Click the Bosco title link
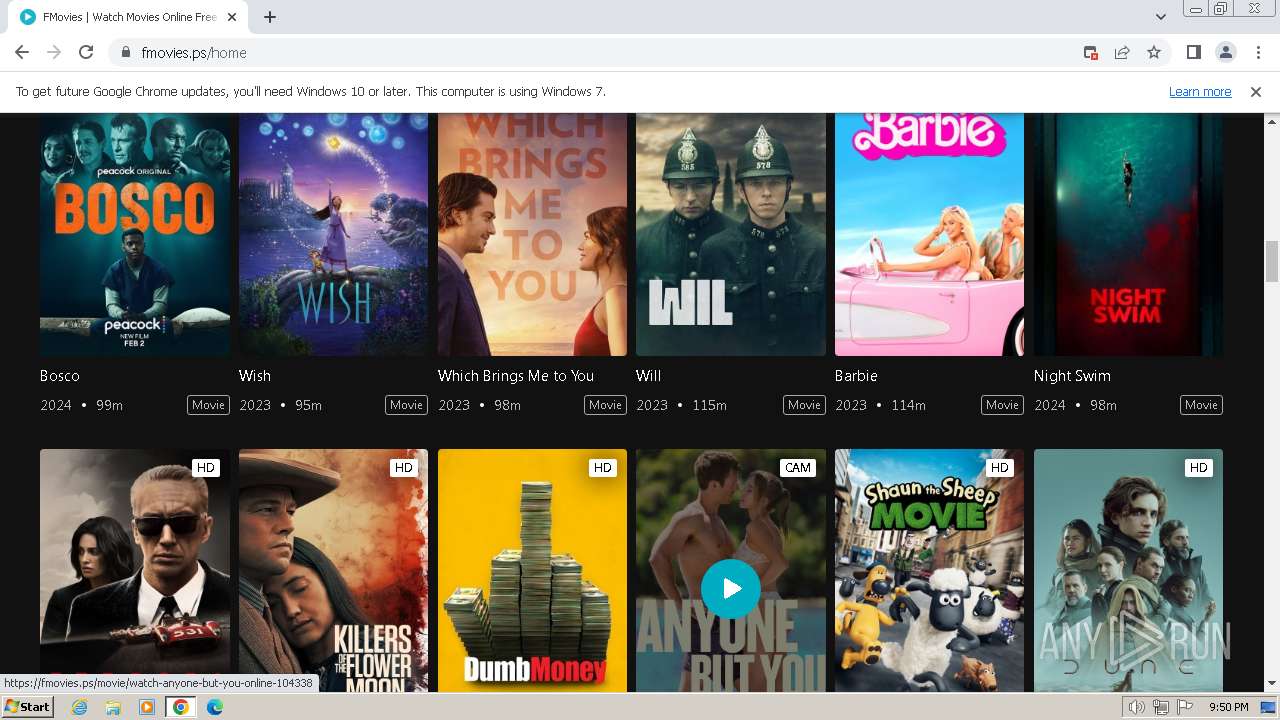 pyautogui.click(x=60, y=376)
